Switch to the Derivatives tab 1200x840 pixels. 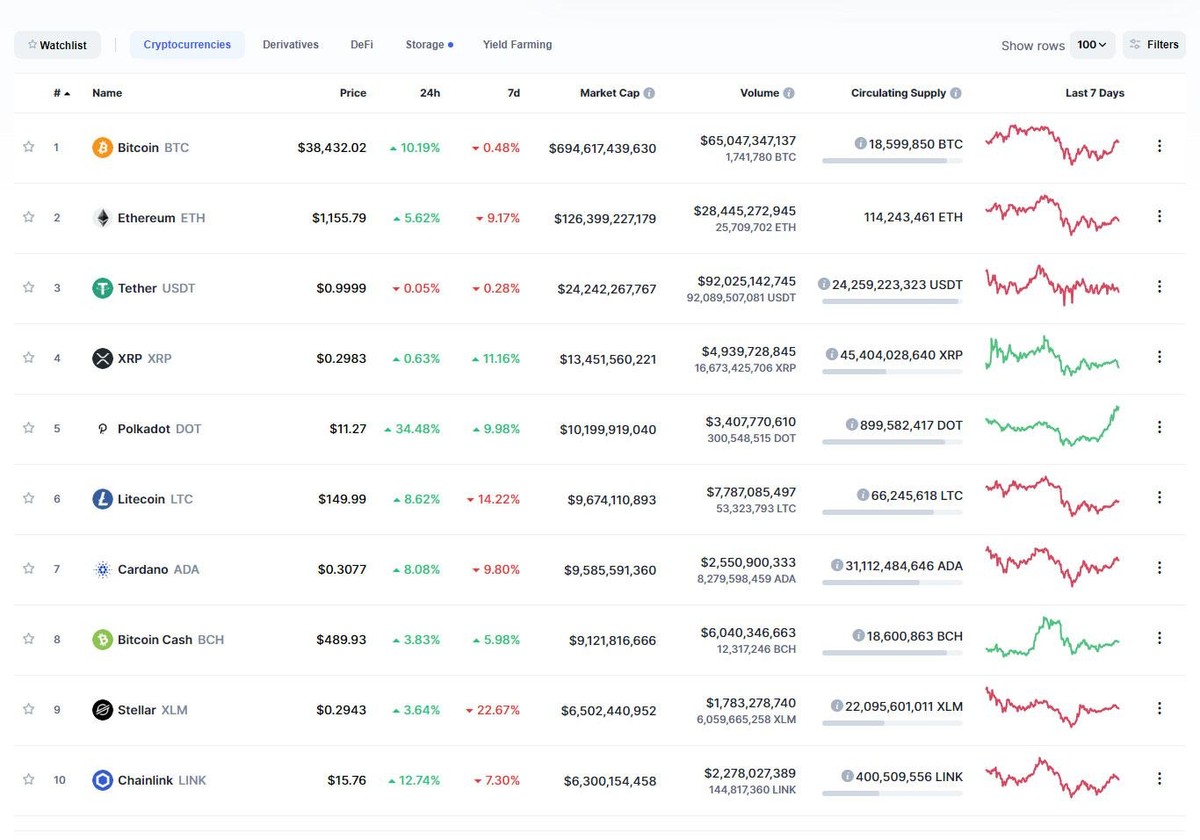tap(290, 44)
